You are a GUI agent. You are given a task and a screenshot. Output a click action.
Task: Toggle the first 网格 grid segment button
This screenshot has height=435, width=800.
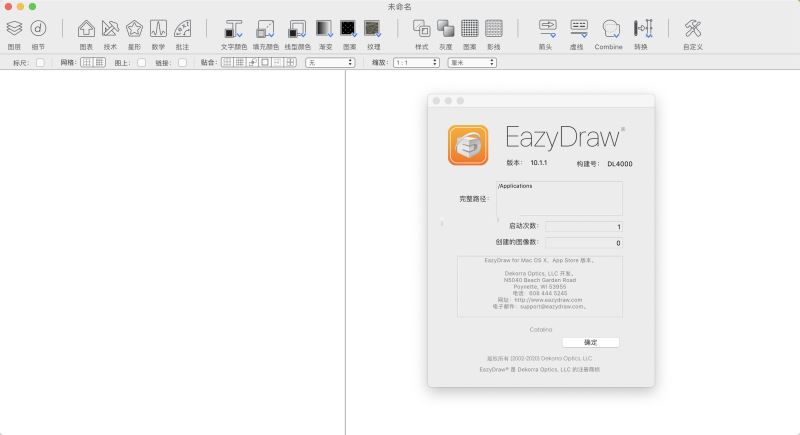(87, 63)
